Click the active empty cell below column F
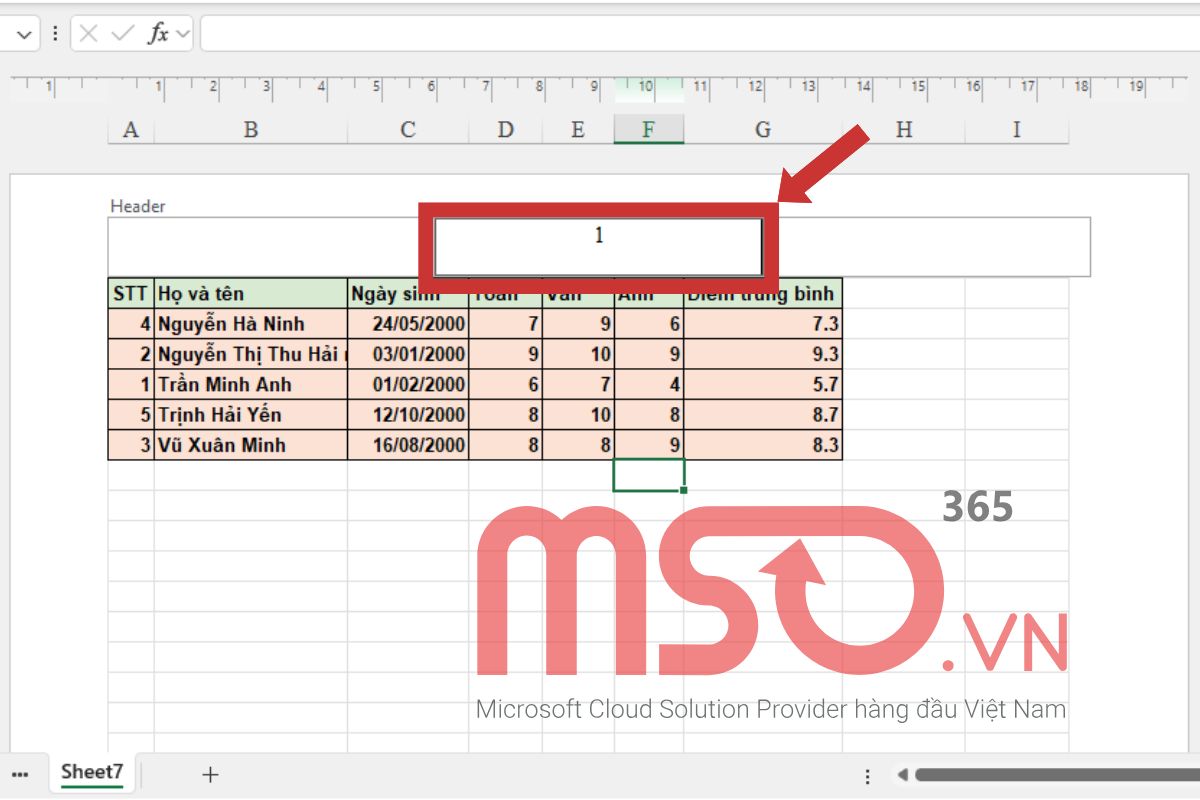The image size is (1200, 800). pos(649,475)
